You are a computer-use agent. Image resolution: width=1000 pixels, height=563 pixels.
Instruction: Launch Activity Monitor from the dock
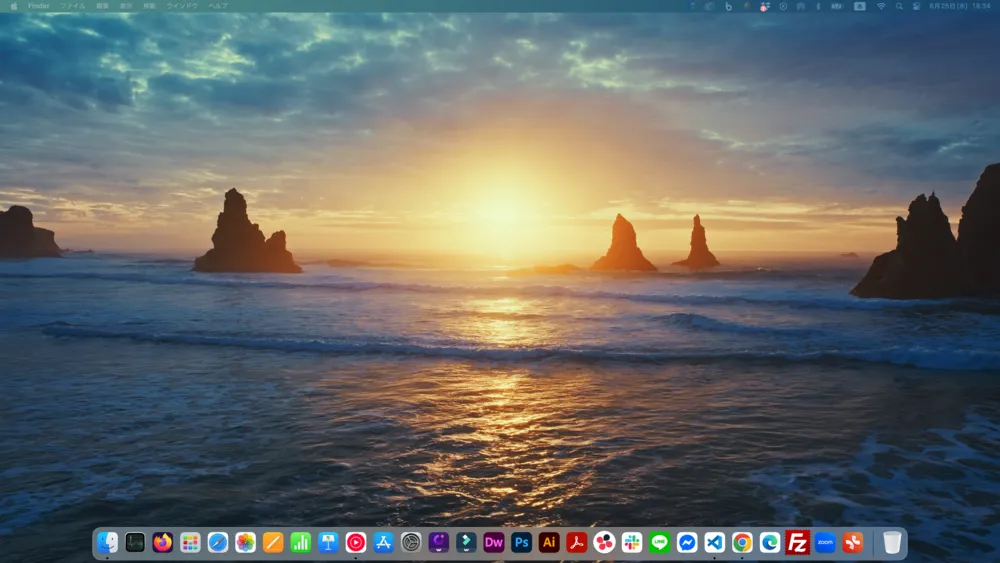click(x=135, y=542)
